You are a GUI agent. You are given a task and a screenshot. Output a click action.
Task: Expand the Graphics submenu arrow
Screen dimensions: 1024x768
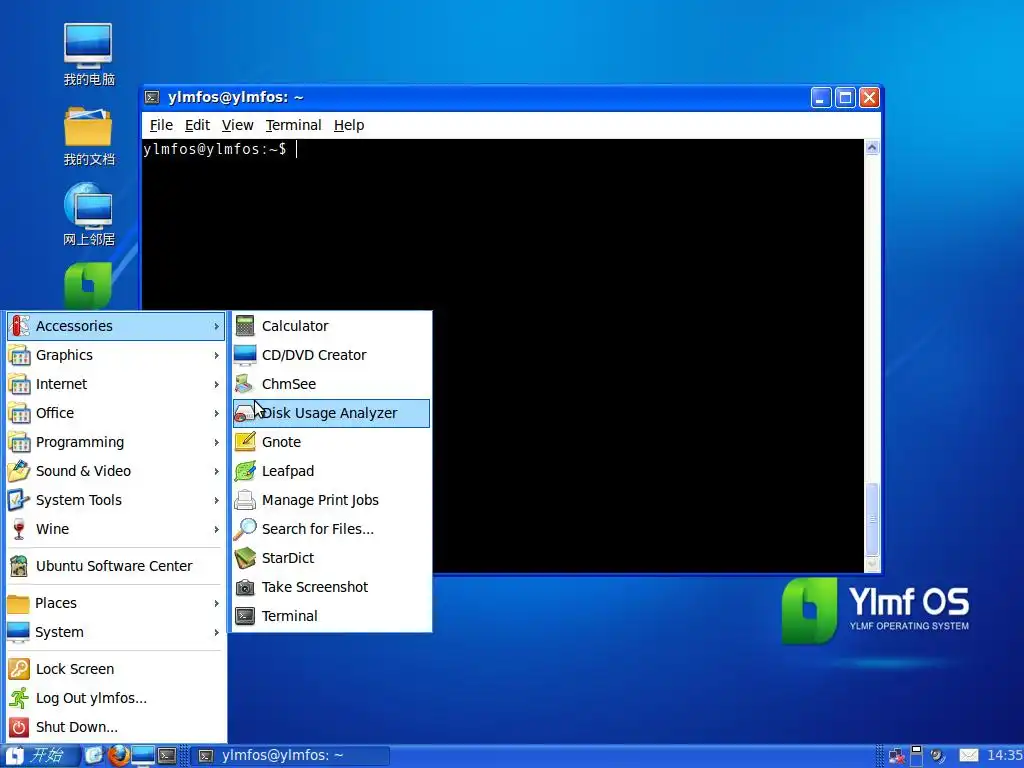(x=216, y=355)
